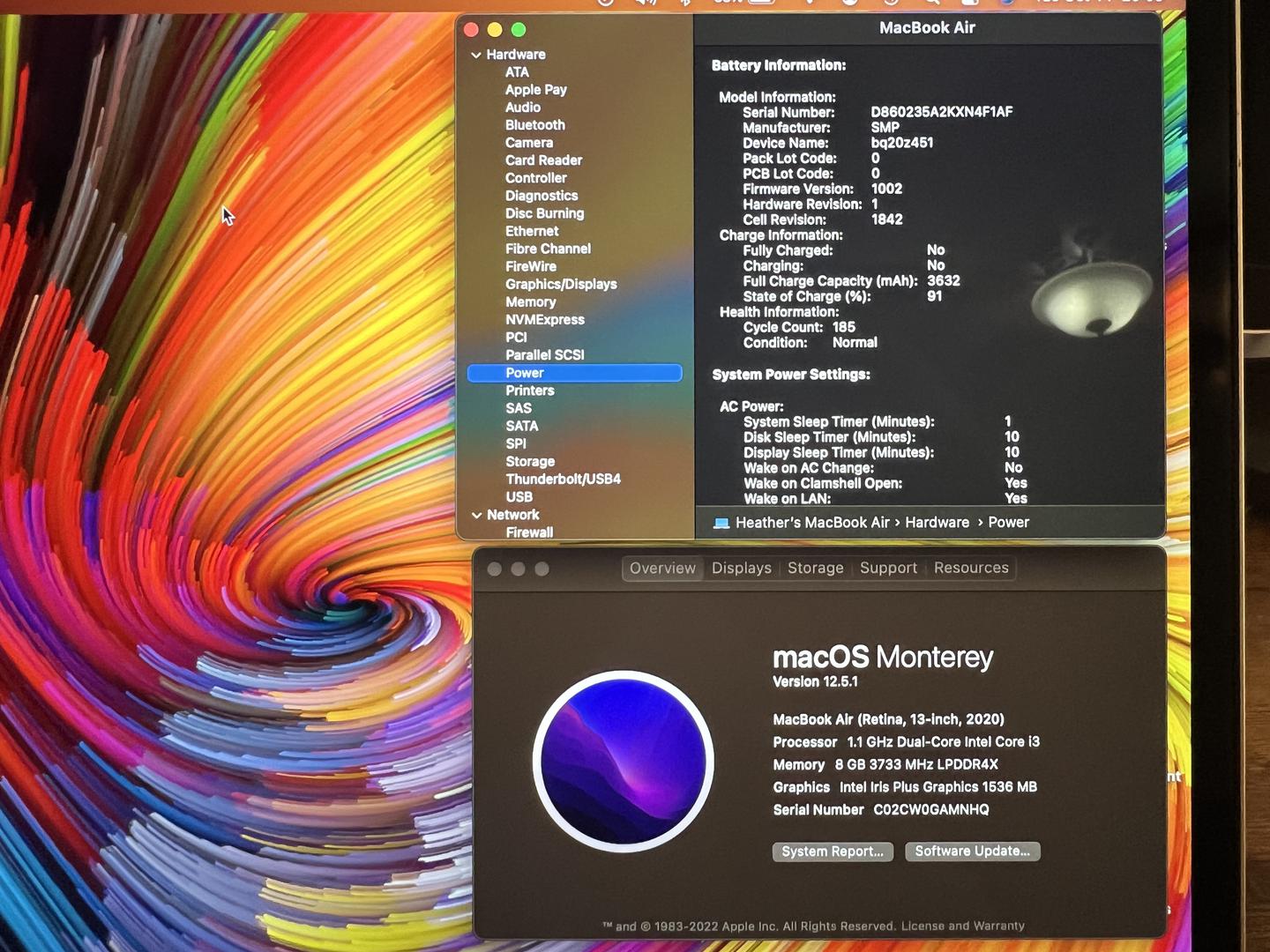Switch to Displays tab

pos(742,569)
